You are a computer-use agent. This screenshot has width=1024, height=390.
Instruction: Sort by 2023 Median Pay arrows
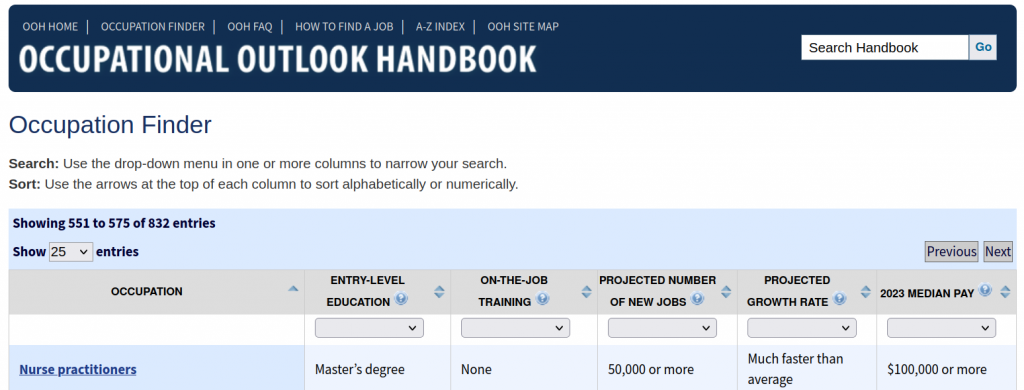tap(1005, 292)
